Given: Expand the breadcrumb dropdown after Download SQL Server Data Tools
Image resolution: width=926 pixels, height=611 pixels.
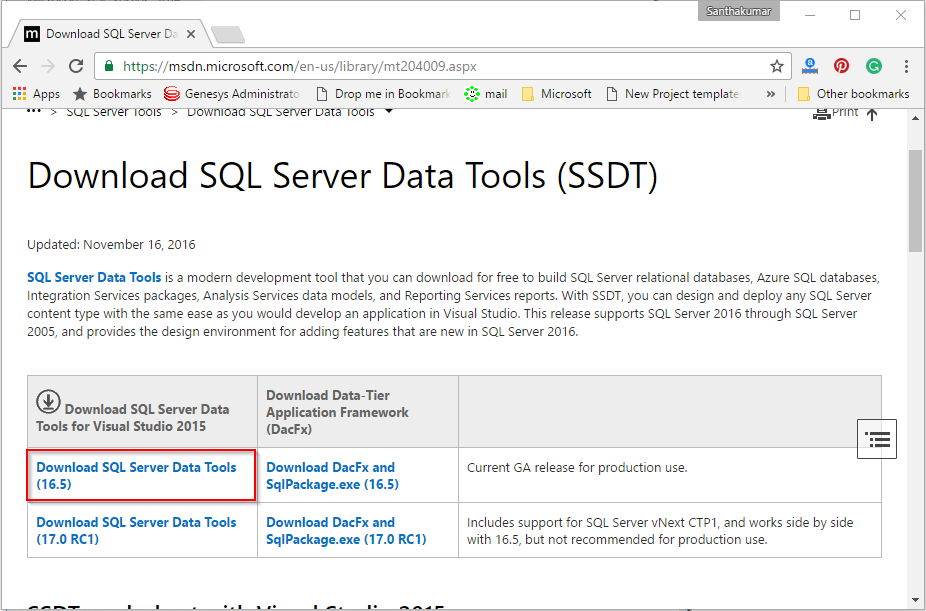Looking at the screenshot, I should pyautogui.click(x=389, y=111).
